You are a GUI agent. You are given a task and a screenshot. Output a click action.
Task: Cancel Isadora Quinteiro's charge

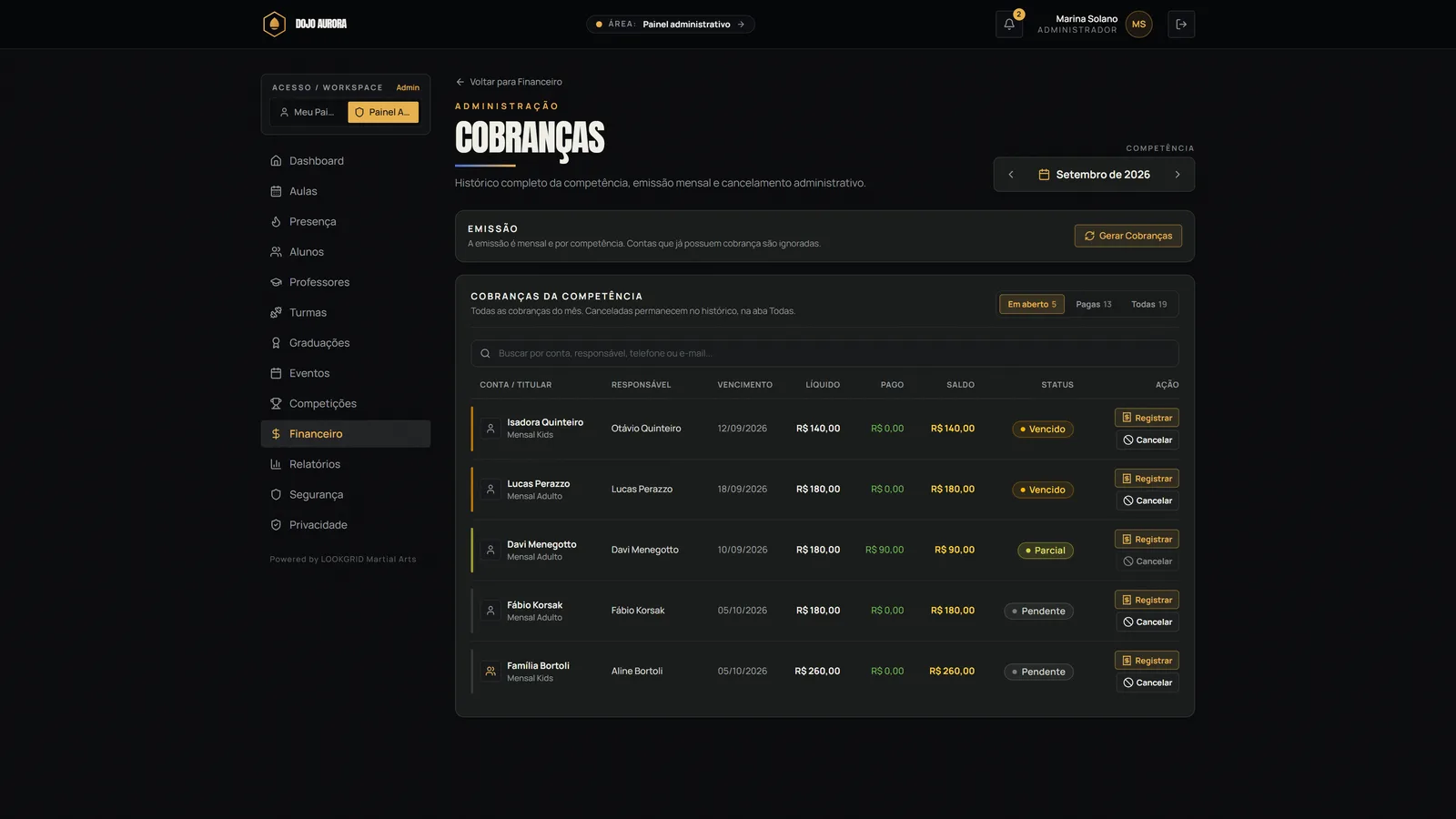1148,440
